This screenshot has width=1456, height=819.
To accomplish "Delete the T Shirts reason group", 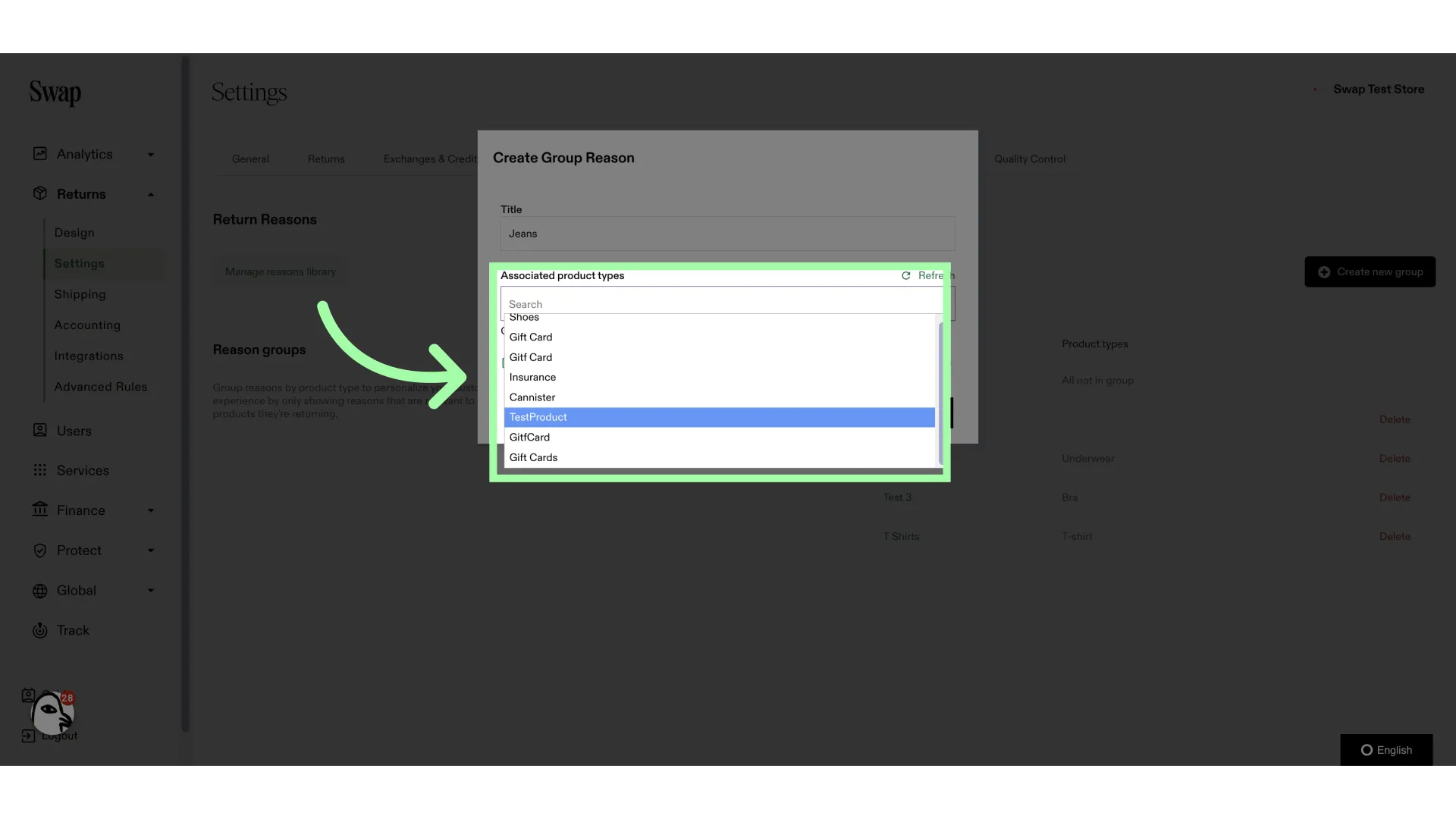I will point(1395,536).
